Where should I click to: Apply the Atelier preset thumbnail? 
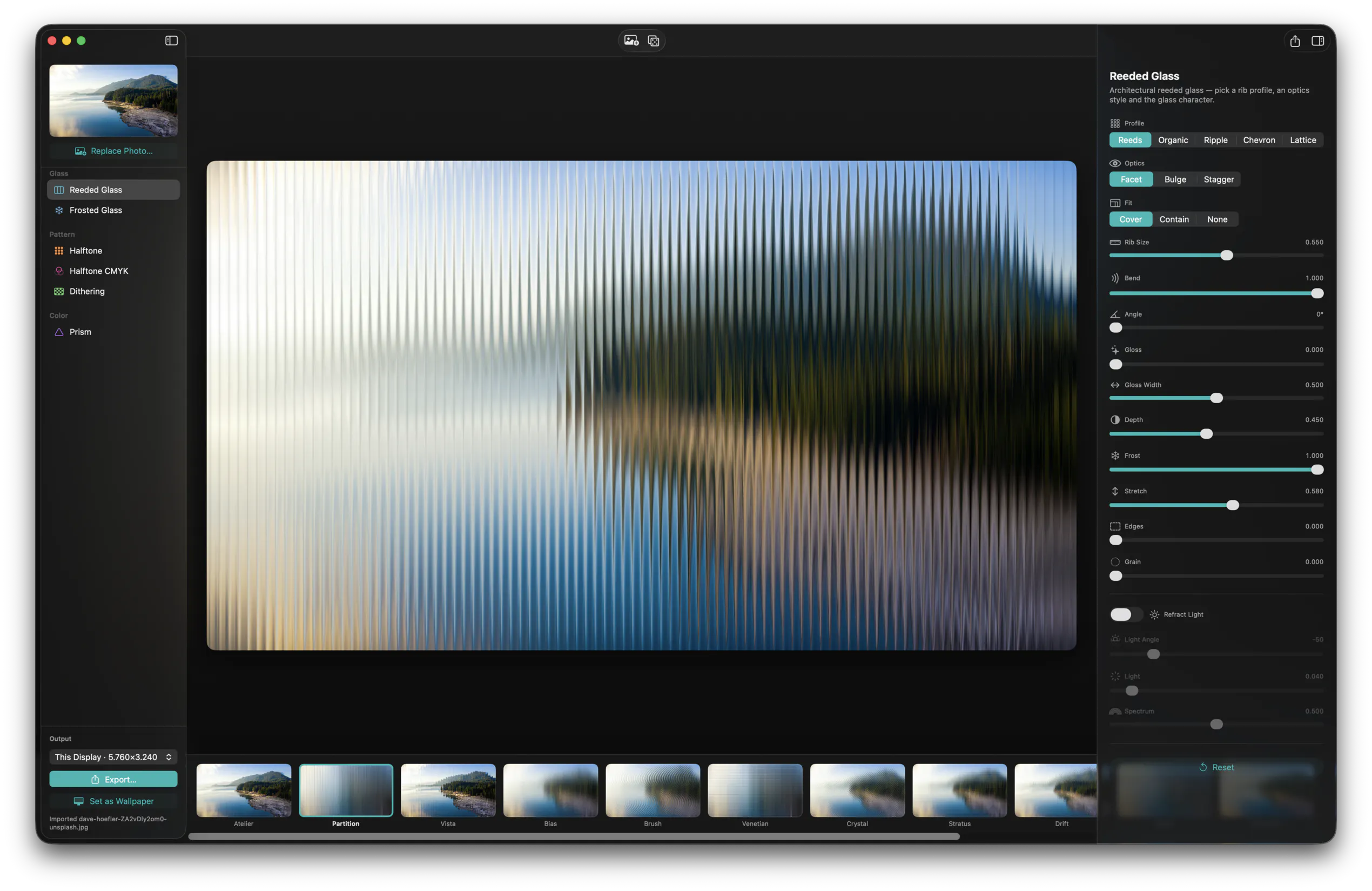point(244,790)
